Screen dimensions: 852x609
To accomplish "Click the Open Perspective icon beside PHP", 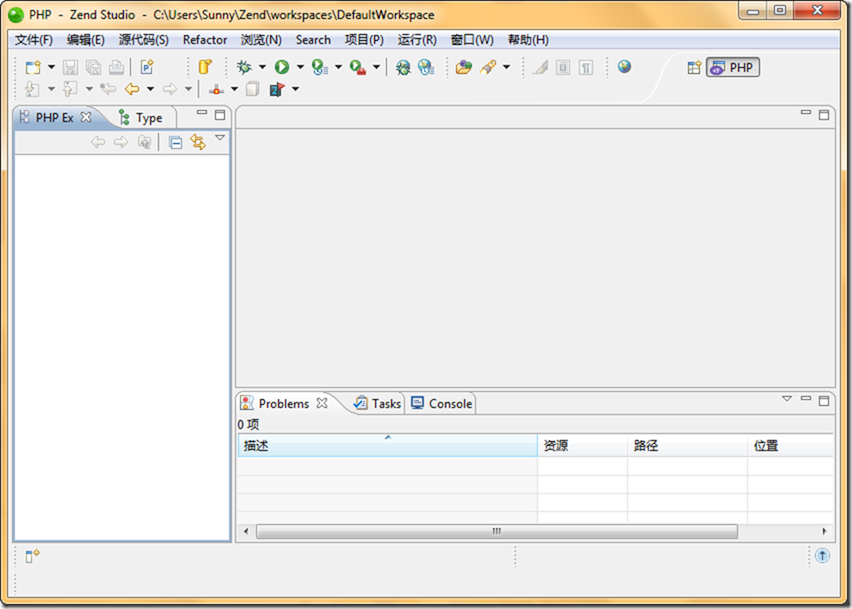I will click(694, 67).
